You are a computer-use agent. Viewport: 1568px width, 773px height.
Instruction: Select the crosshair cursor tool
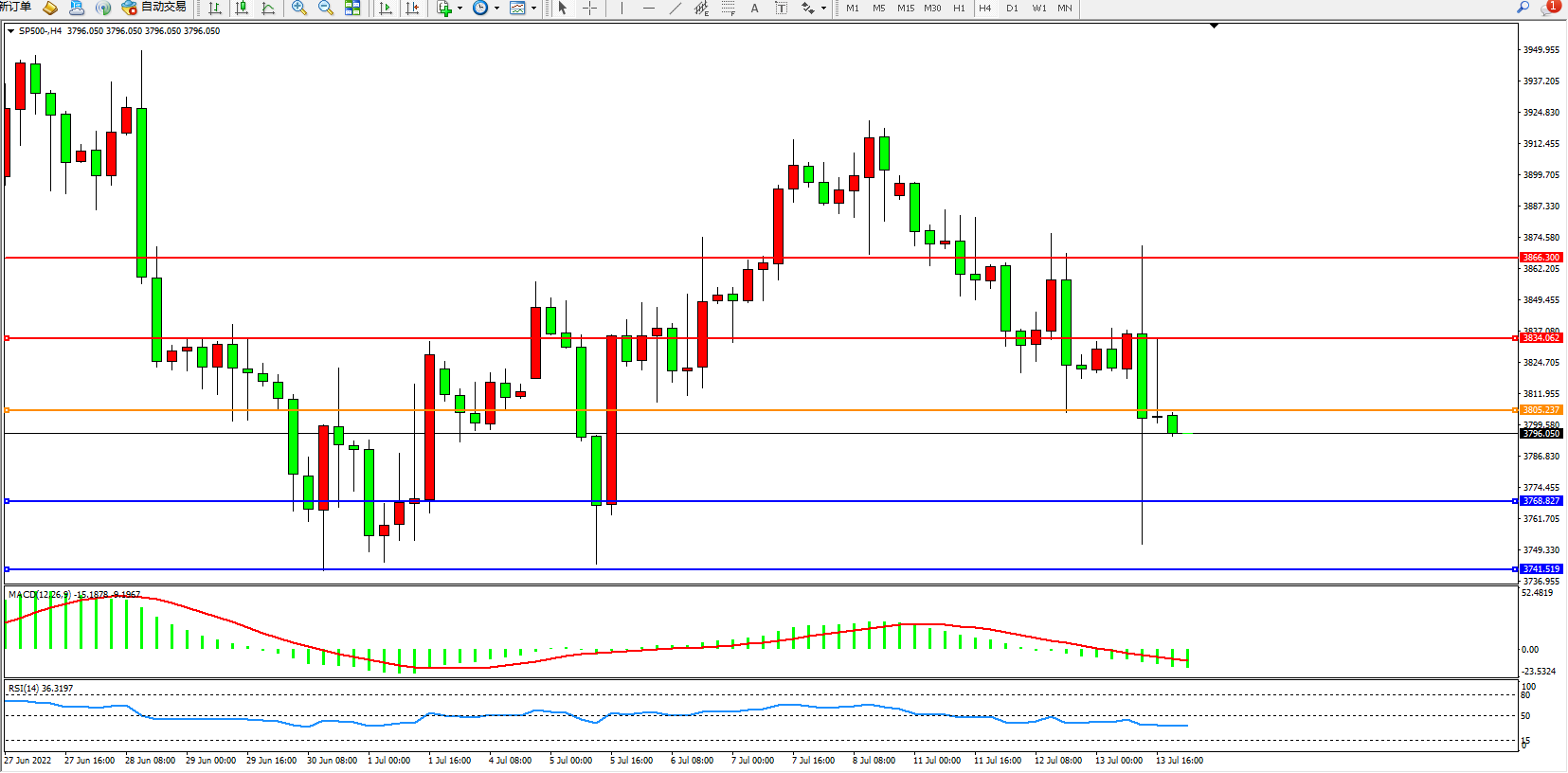click(589, 9)
